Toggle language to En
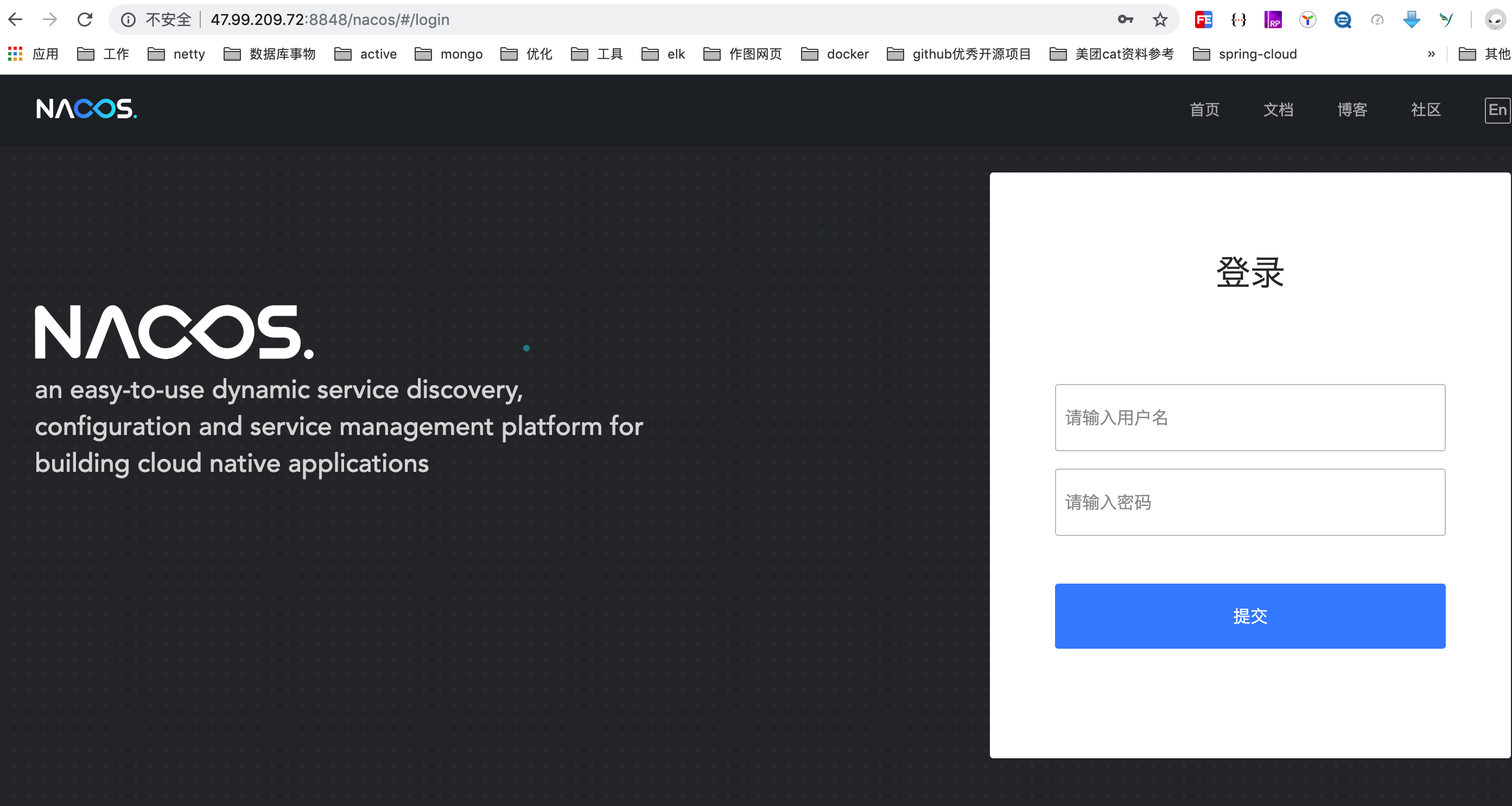 coord(1497,110)
